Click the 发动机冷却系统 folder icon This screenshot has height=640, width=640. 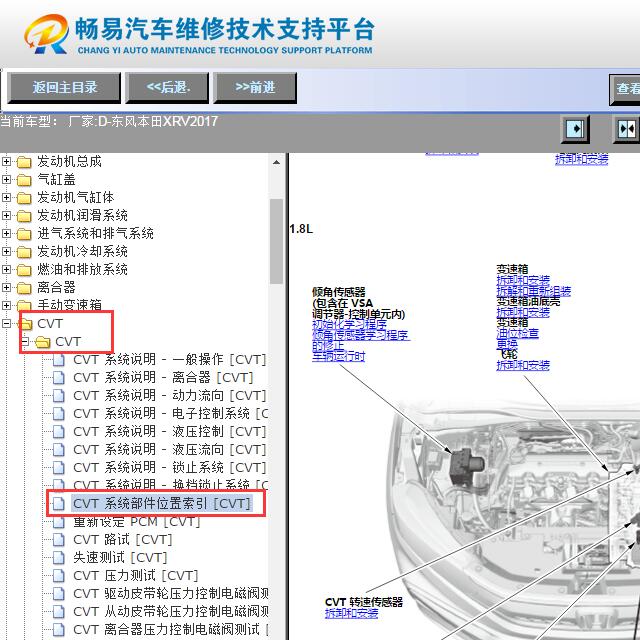click(x=24, y=252)
